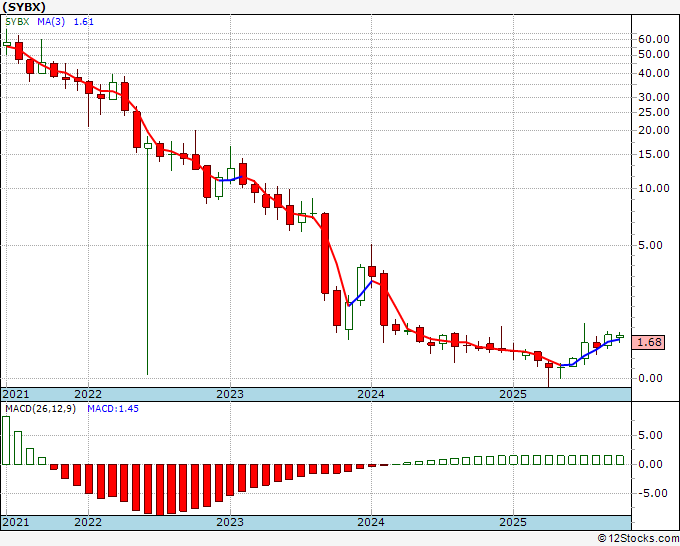Click the 10.00 price axis label
Image resolution: width=680 pixels, height=546 pixels.
(x=654, y=188)
